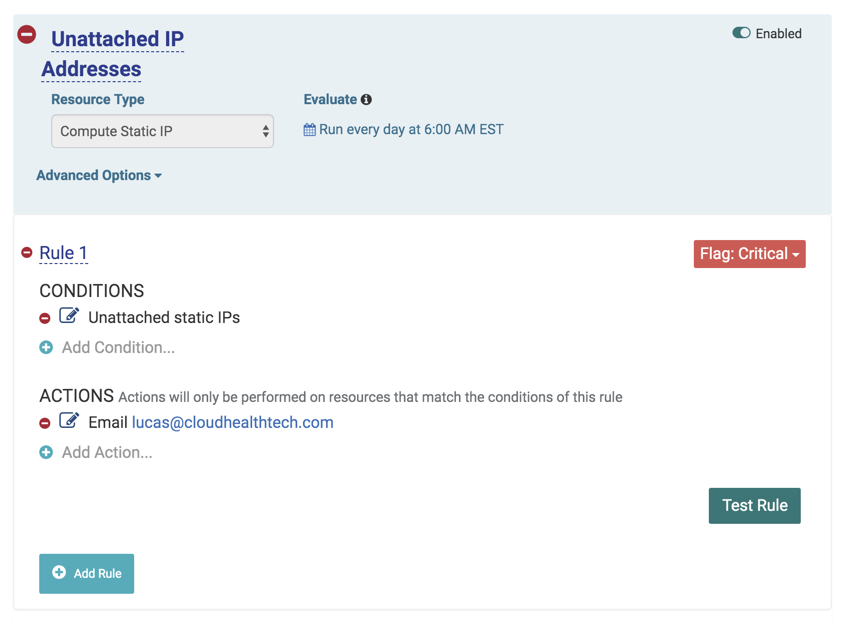Image resolution: width=841 pixels, height=624 pixels.
Task: Click the calendar icon in the schedule
Action: tap(310, 130)
